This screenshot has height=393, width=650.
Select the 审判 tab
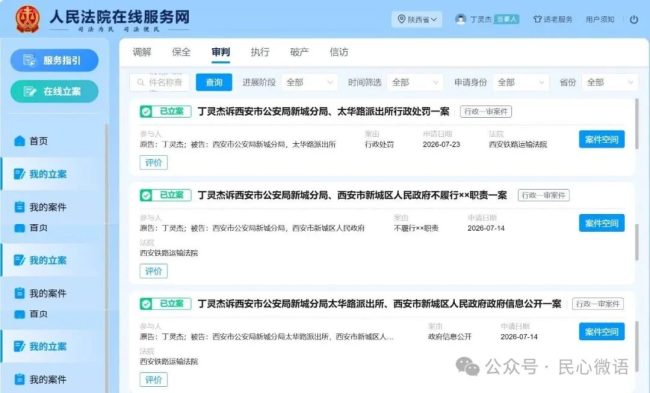click(221, 52)
